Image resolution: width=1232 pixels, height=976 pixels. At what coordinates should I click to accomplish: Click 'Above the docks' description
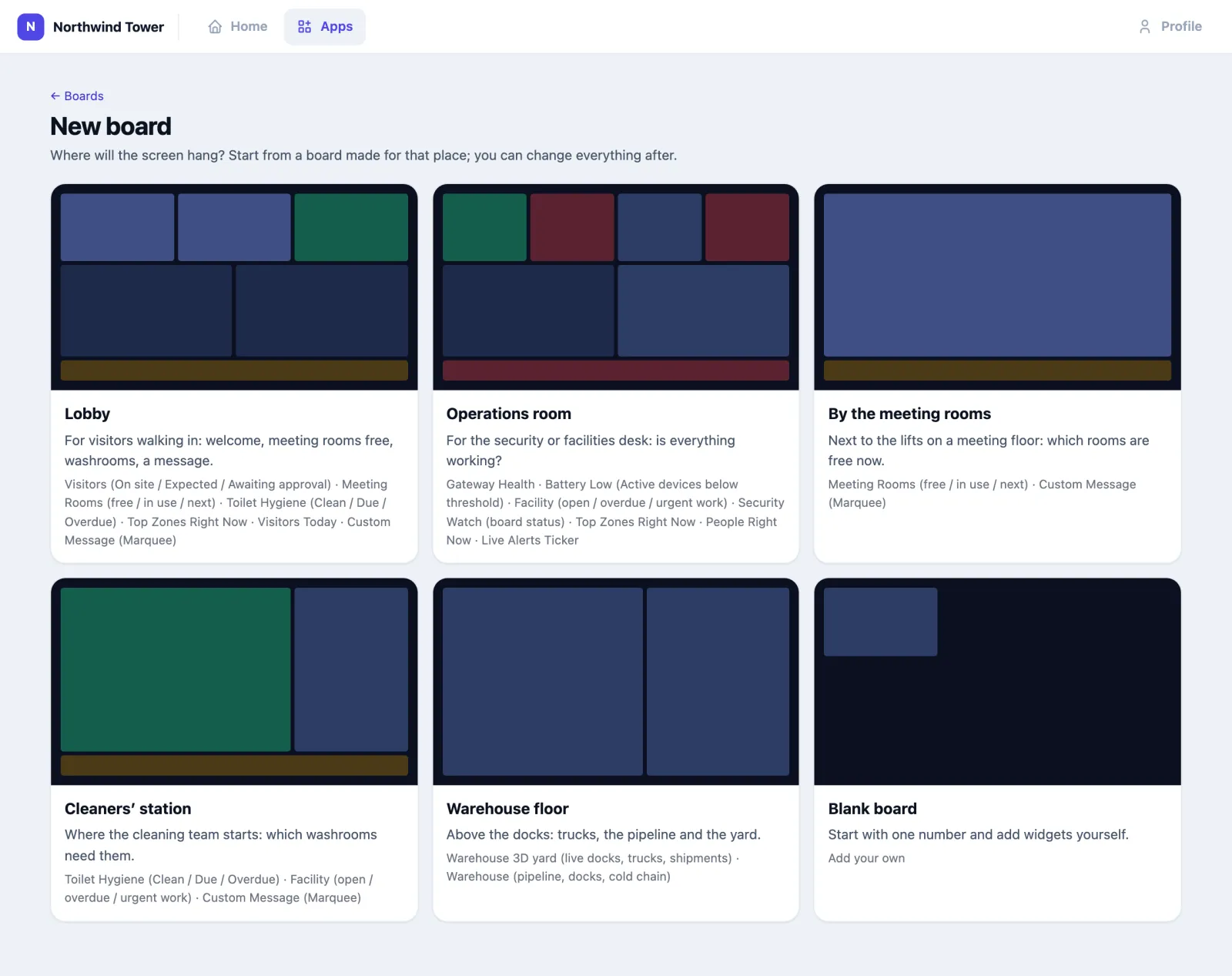point(603,835)
